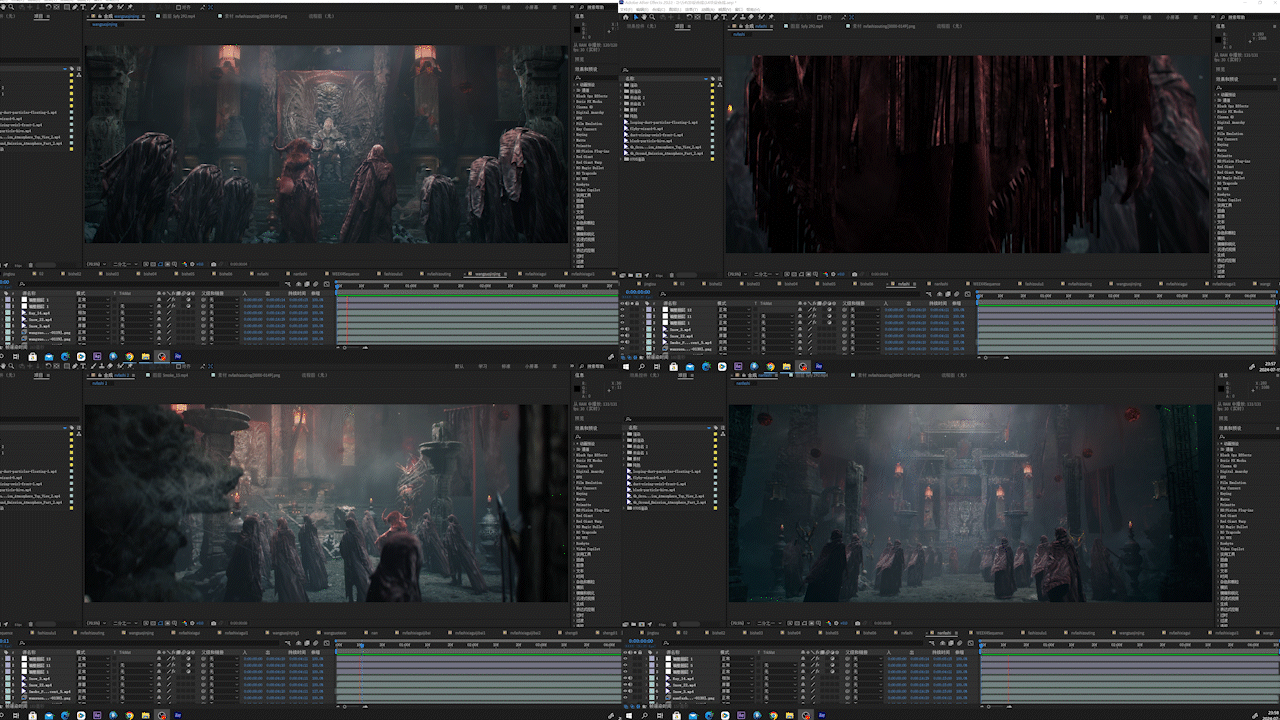Toggle Snow_23.mp4 layer visibility in nvfashi timeline

pos(622,335)
